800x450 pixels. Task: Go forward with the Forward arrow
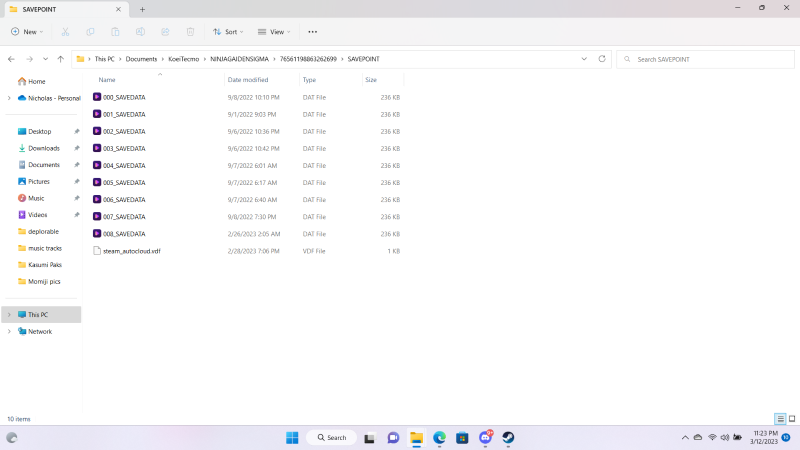30,59
